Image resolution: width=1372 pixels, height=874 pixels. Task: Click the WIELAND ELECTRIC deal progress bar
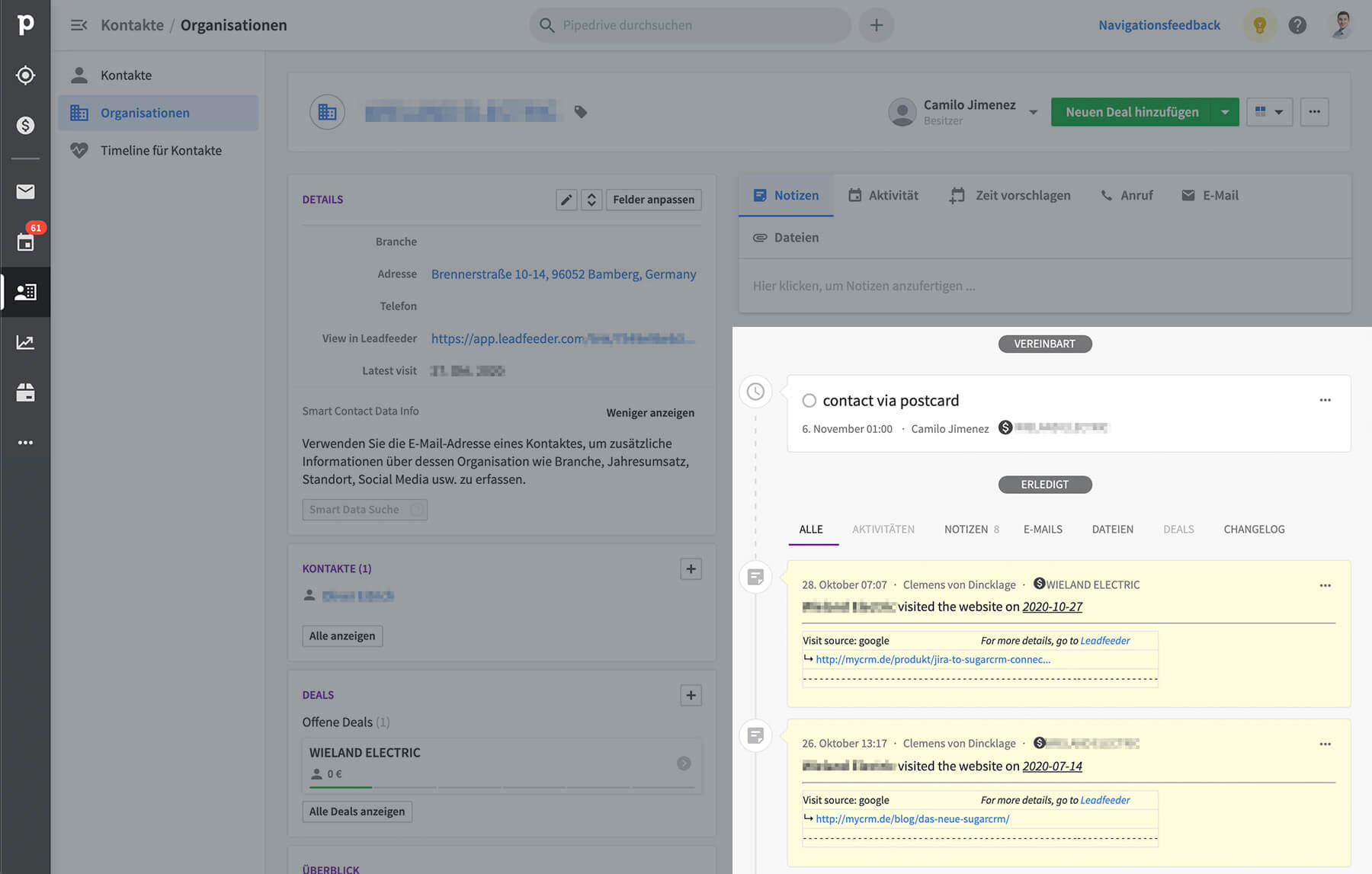pos(502,786)
